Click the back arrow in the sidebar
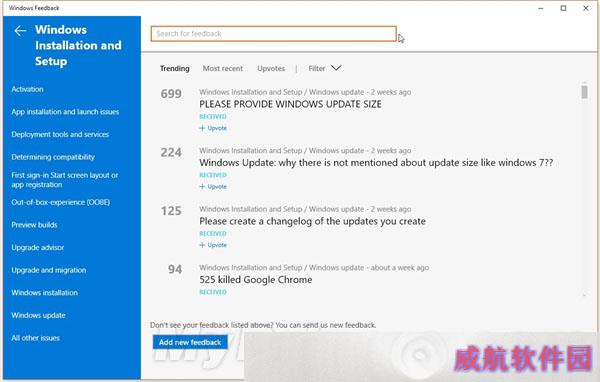 (20, 31)
